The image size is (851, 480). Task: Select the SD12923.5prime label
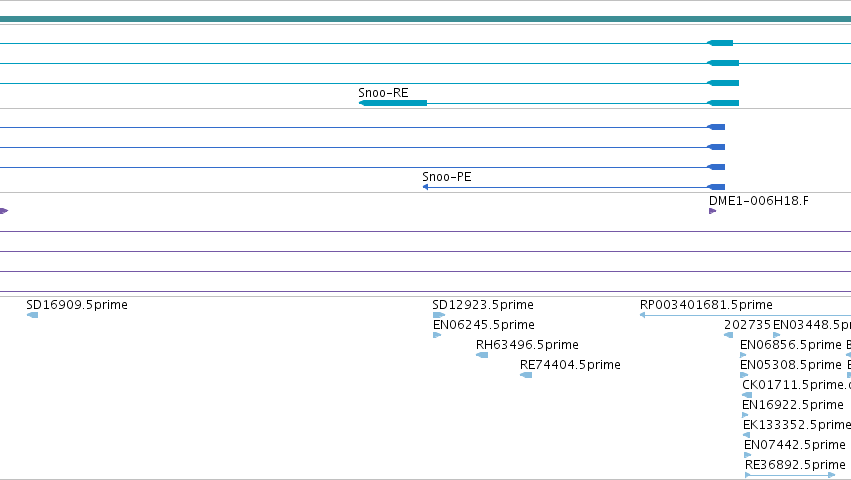coord(483,305)
